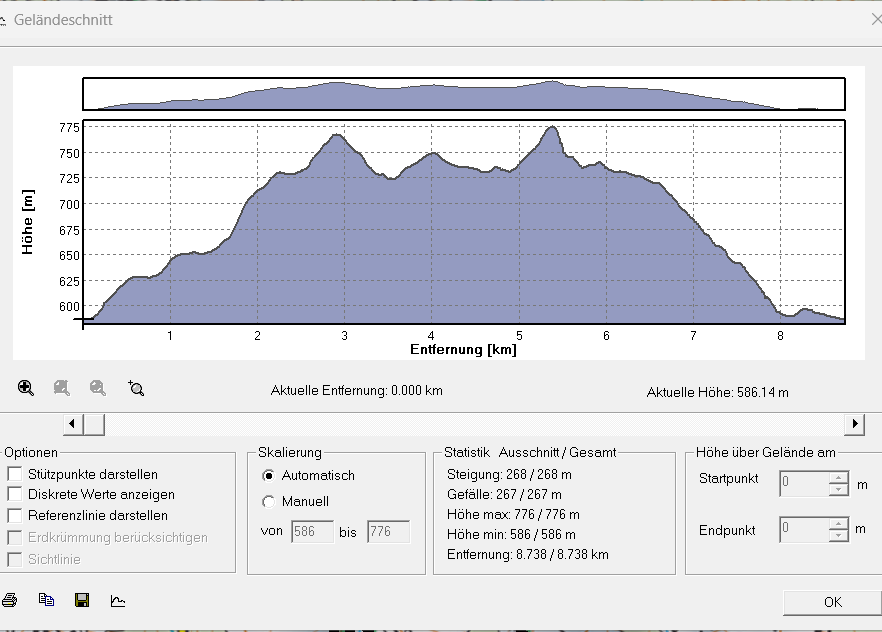Save the profile using floppy disk icon
The height and width of the screenshot is (632, 882).
click(x=82, y=600)
